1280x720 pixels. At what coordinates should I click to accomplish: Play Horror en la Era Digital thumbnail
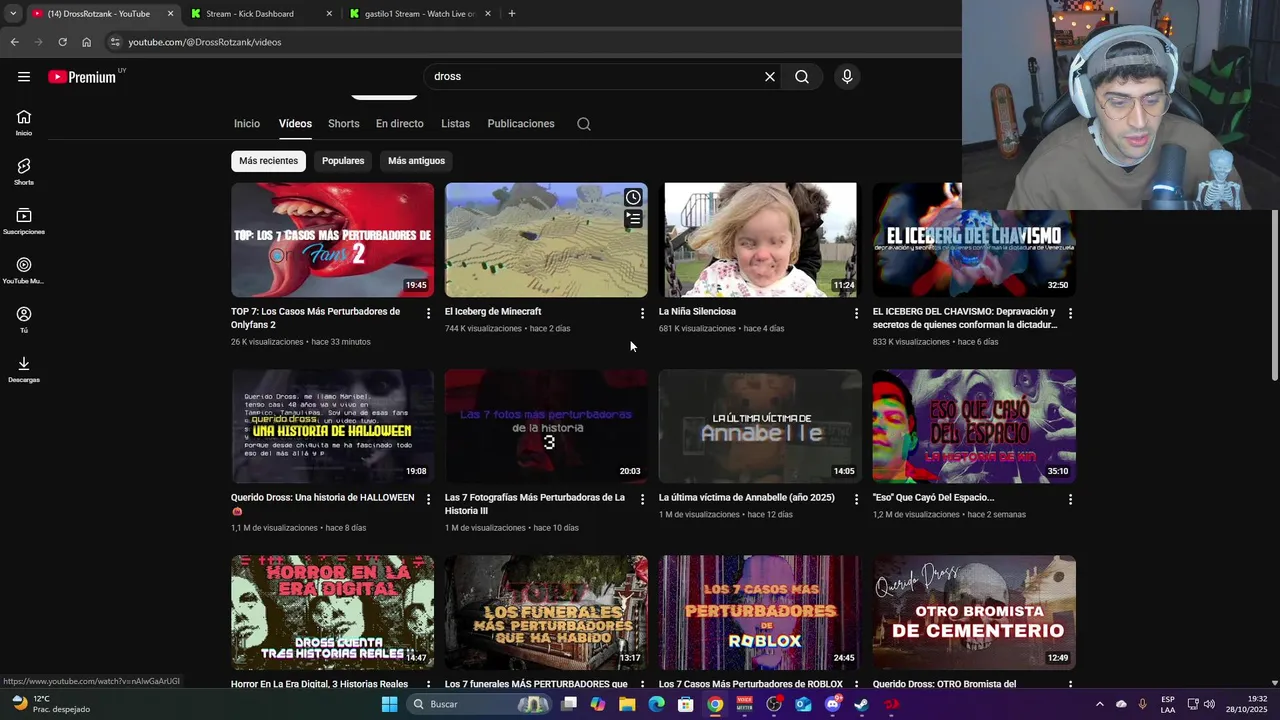coord(332,612)
